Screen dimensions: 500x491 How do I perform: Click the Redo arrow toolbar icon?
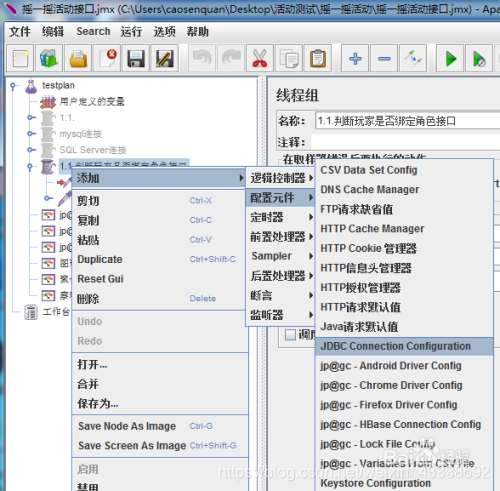pos(231,59)
